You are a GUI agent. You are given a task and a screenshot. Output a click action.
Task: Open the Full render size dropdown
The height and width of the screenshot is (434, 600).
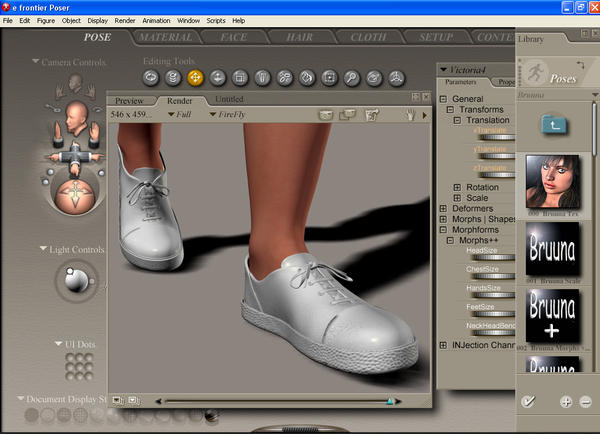tap(171, 114)
